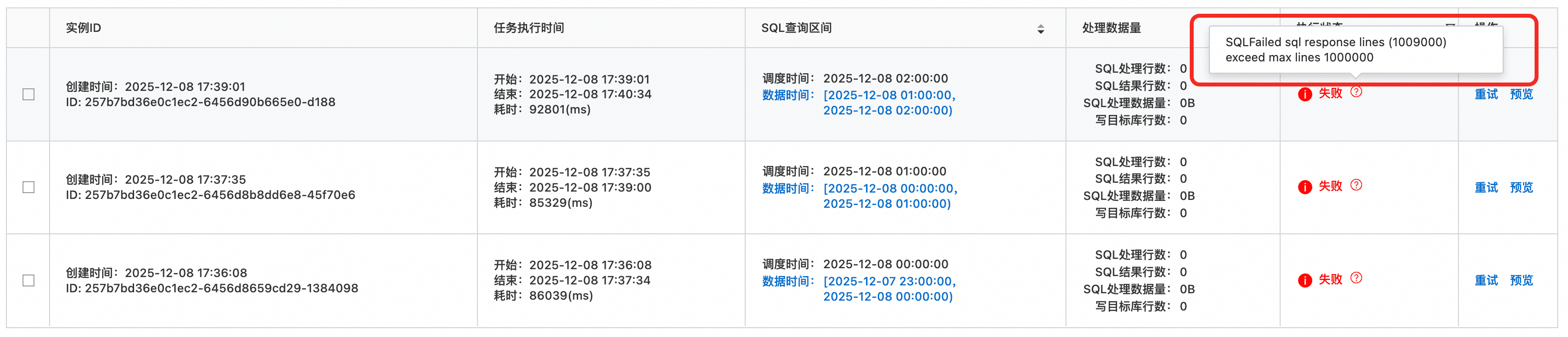1568x337 pixels.
Task: Click the question mark beside 失败 in the 17:37:35 row
Action: coord(1356,185)
